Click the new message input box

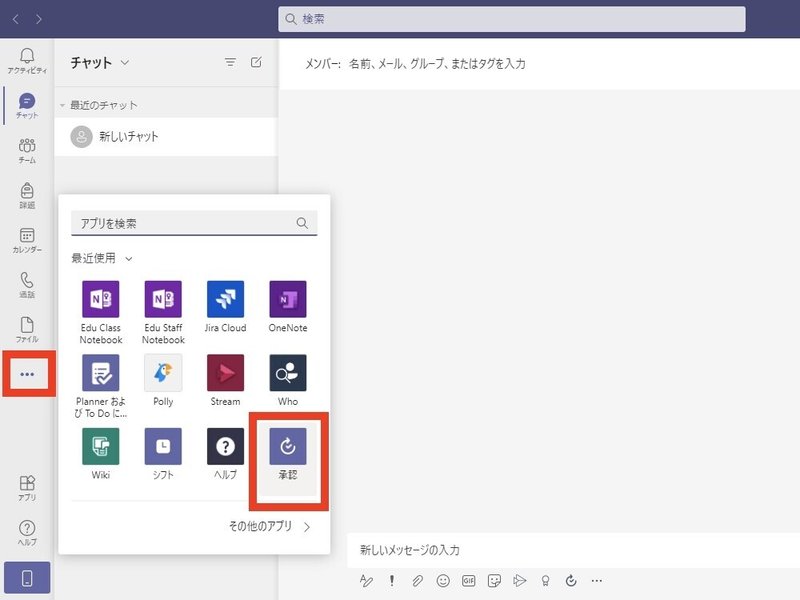click(573, 550)
